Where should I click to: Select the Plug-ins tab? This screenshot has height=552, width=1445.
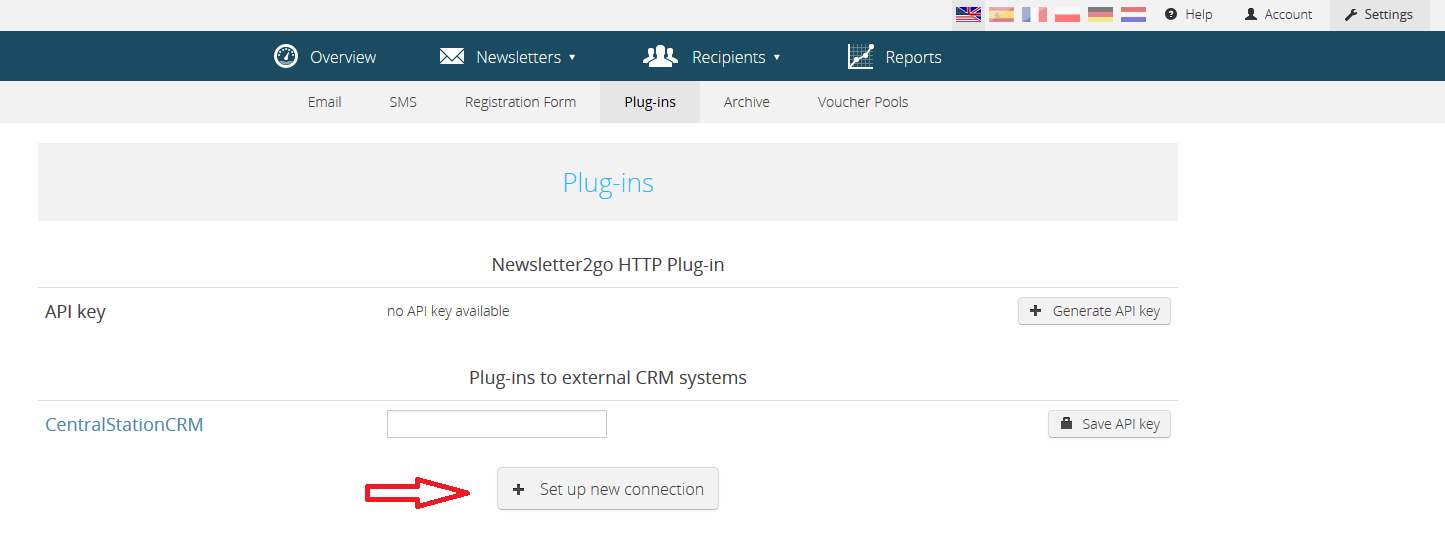tap(650, 102)
